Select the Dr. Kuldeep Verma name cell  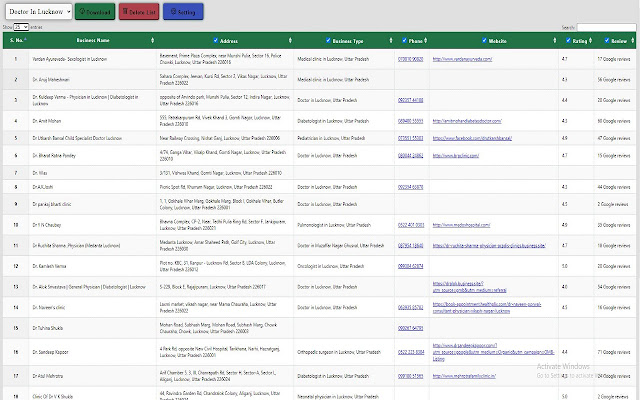(x=92, y=100)
